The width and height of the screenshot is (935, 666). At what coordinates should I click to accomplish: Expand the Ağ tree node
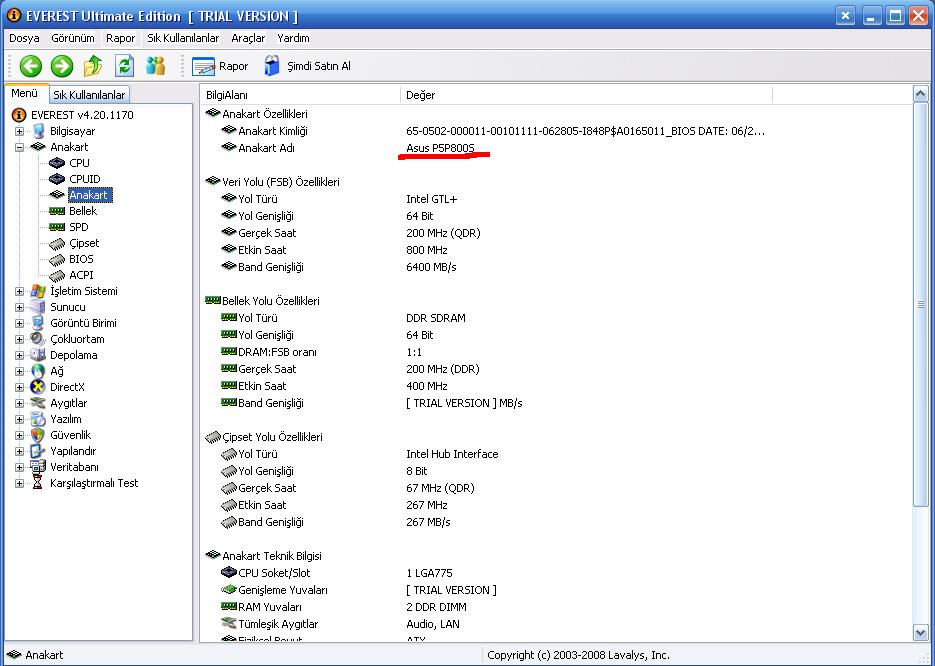pyautogui.click(x=20, y=371)
